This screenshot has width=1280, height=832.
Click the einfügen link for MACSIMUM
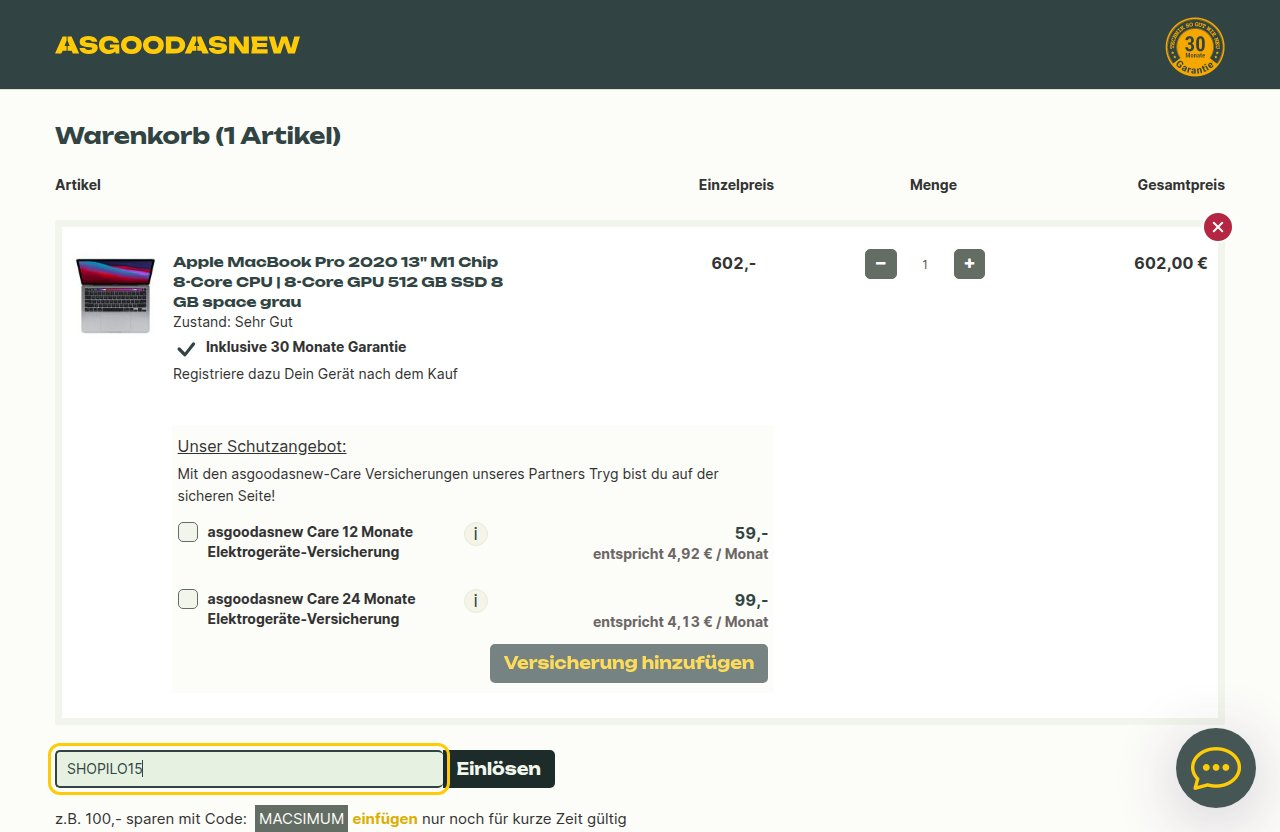click(384, 819)
